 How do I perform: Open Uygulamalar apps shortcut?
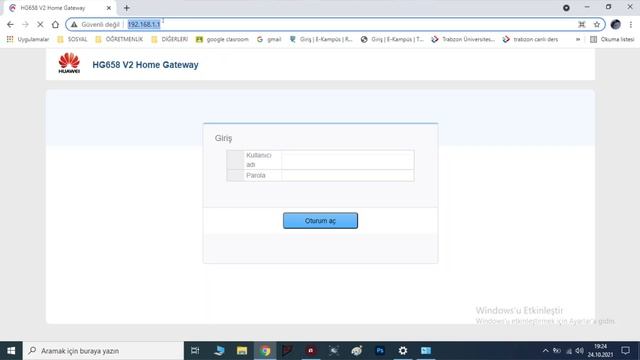click(28, 39)
